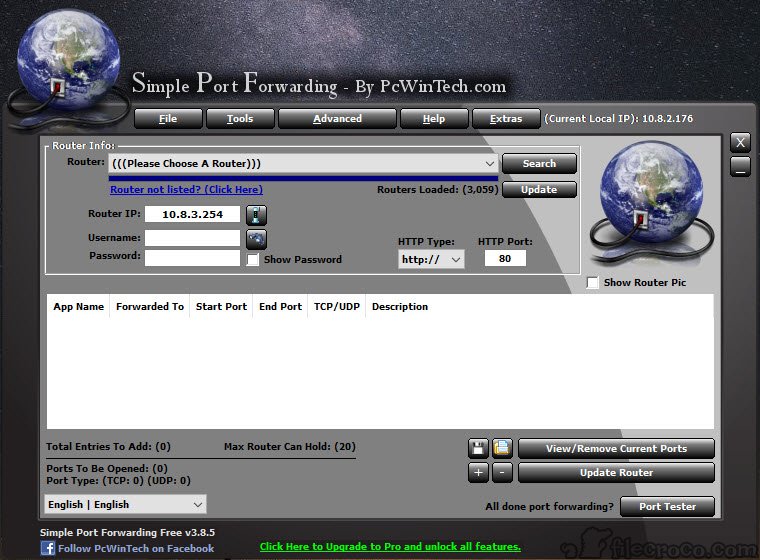Click the Username input field
Image resolution: width=760 pixels, height=560 pixels.
192,238
